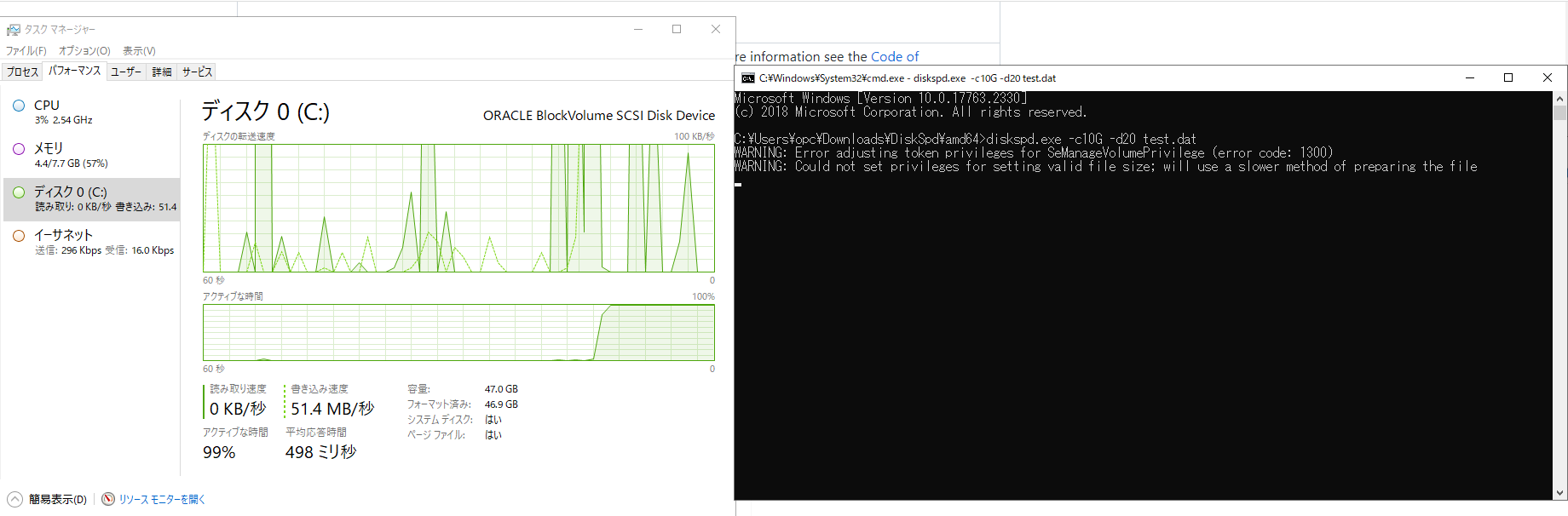Click the cmd.exe window title icon
Image resolution: width=1568 pixels, height=516 pixels.
(748, 78)
